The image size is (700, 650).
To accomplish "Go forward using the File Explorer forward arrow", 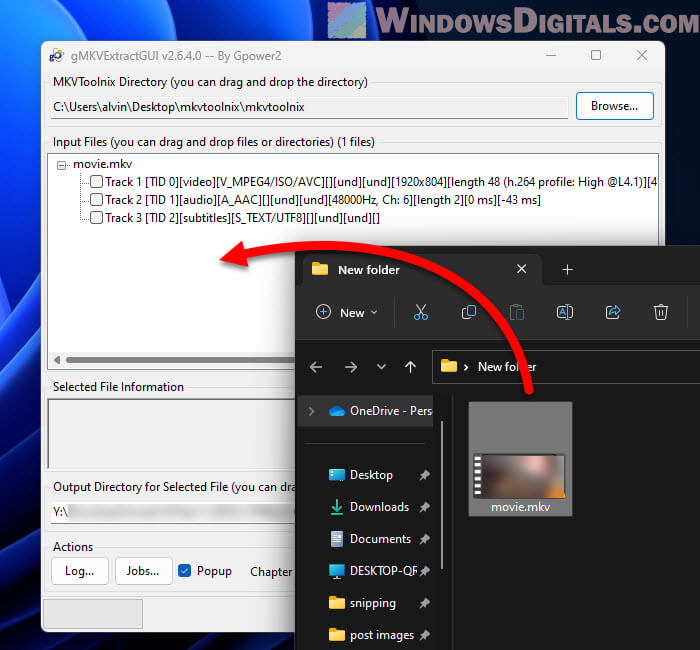I will coord(351,367).
